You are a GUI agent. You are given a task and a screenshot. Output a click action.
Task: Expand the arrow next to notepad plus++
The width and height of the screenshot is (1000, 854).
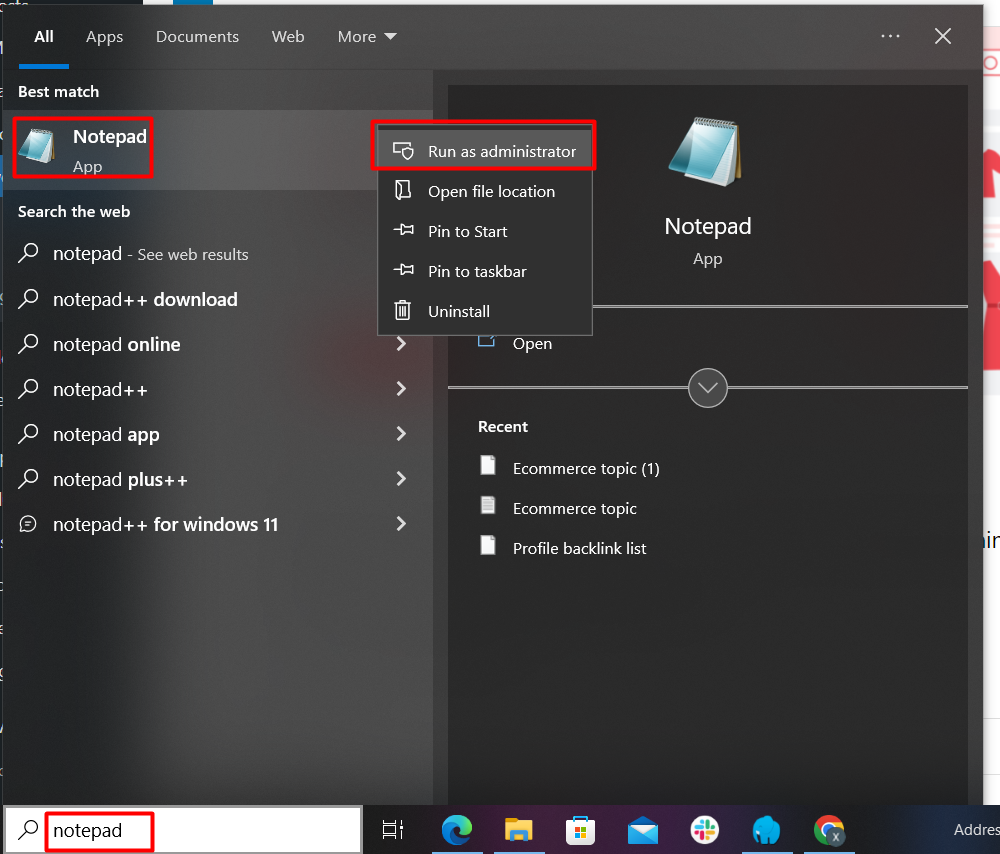click(401, 479)
